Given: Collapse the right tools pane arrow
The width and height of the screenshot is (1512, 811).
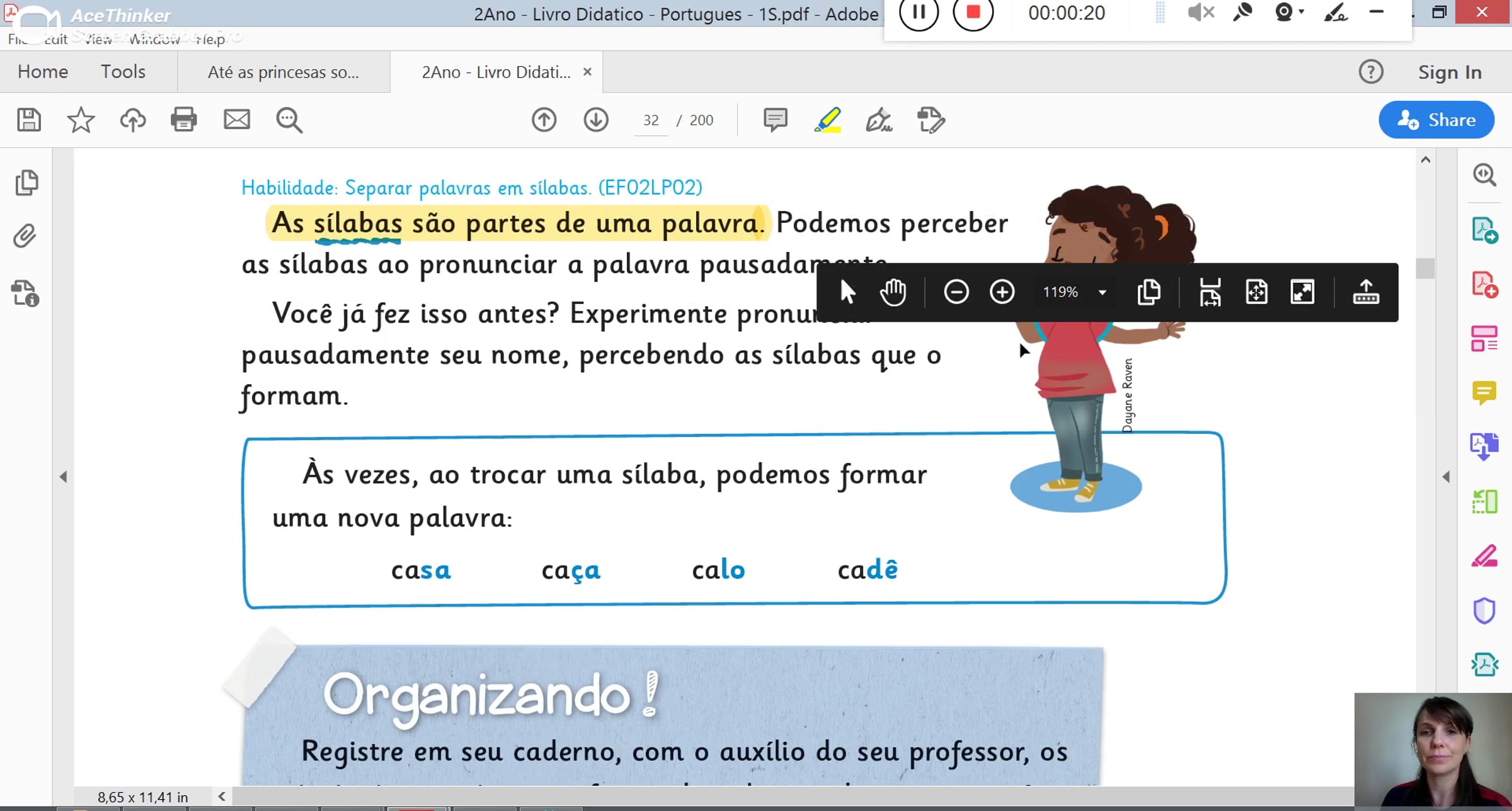Looking at the screenshot, I should tap(1446, 477).
